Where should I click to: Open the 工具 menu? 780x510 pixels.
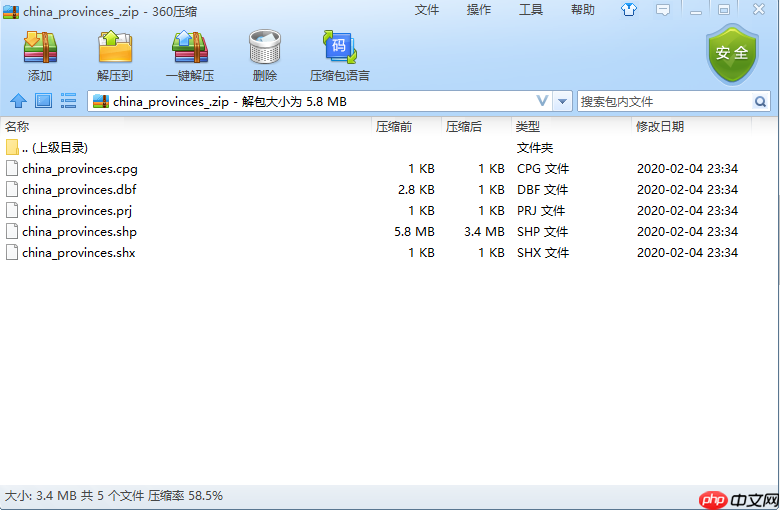[531, 10]
